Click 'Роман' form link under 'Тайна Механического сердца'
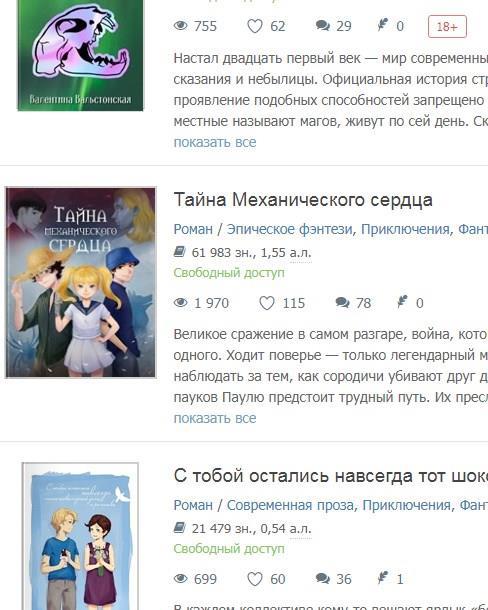Viewport: 488px width, 610px height. [193, 229]
